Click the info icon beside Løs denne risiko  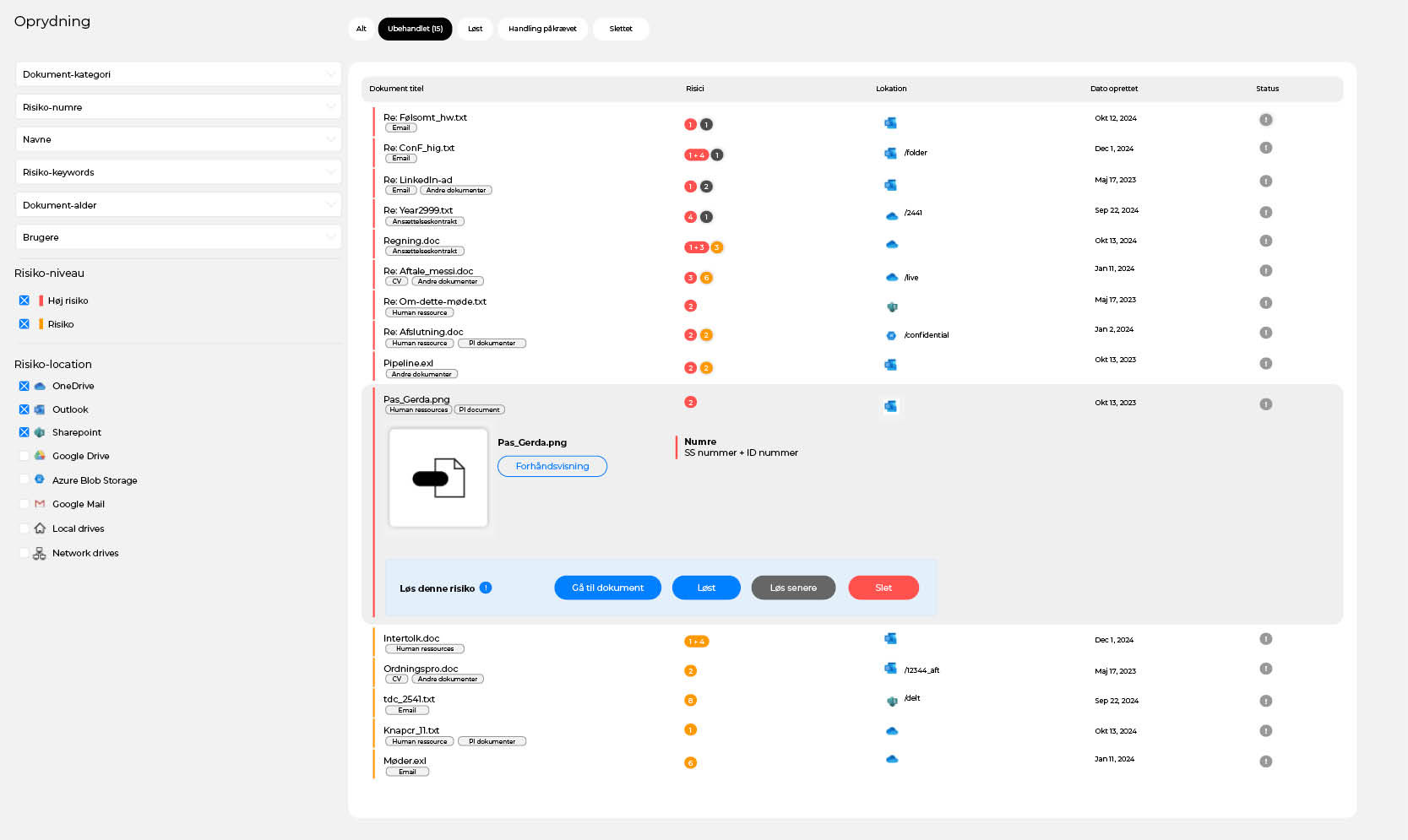point(486,588)
